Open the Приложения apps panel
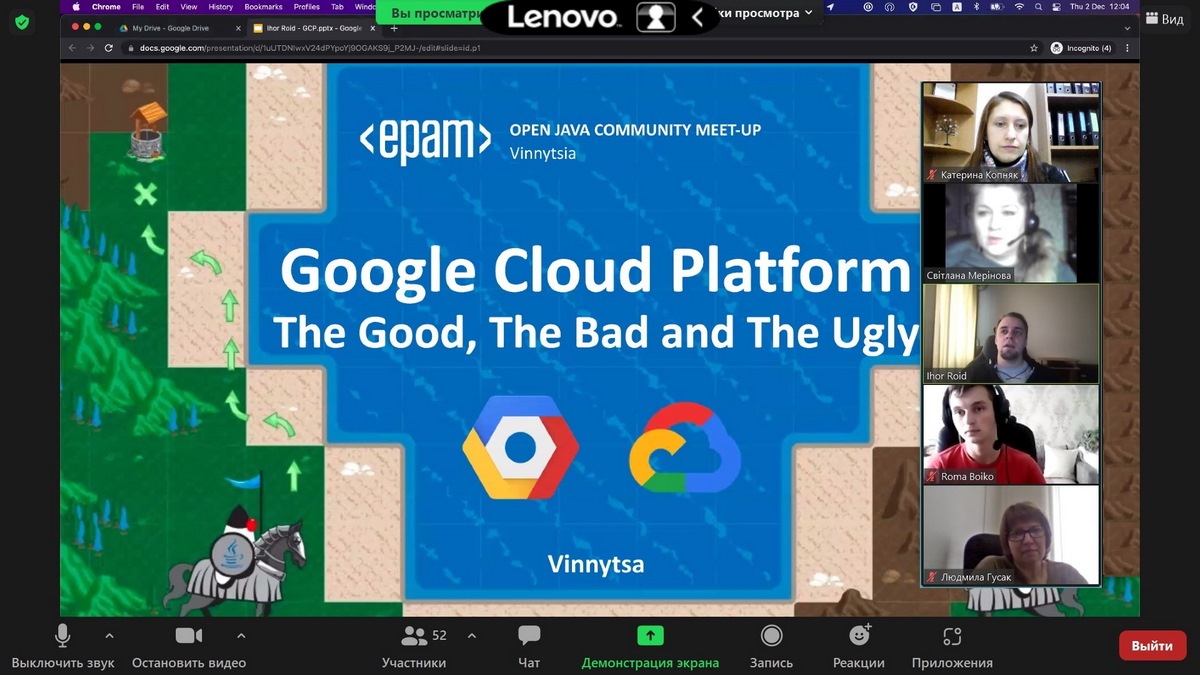Screen dimensions: 1200x675 tap(951, 636)
